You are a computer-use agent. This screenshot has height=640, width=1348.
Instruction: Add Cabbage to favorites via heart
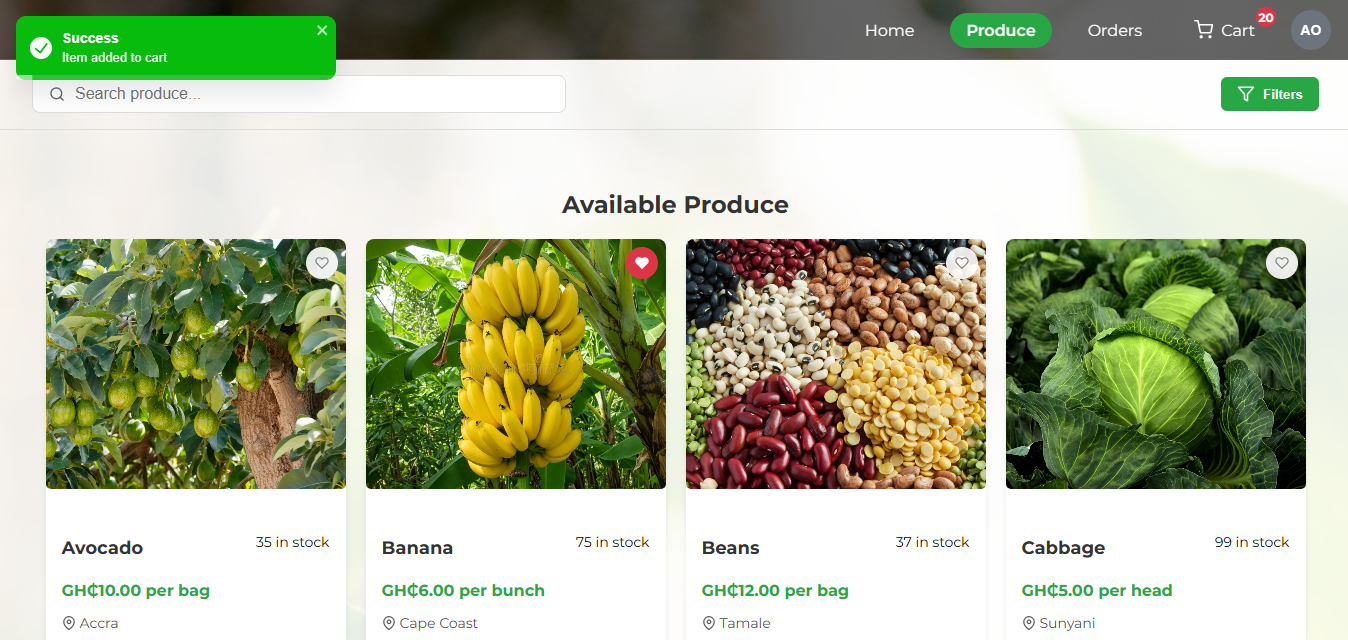point(1282,263)
